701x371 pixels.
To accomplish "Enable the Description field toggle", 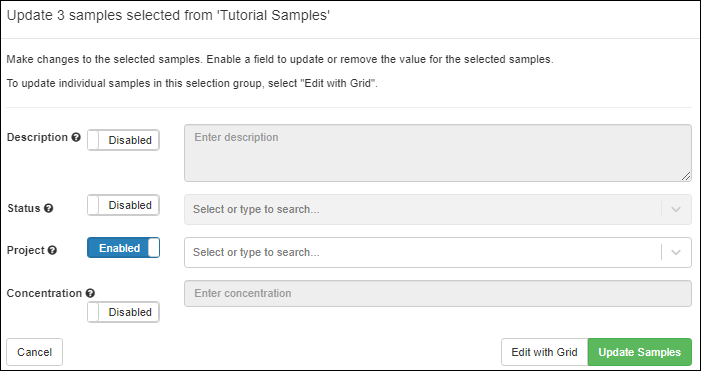I will 123,140.
